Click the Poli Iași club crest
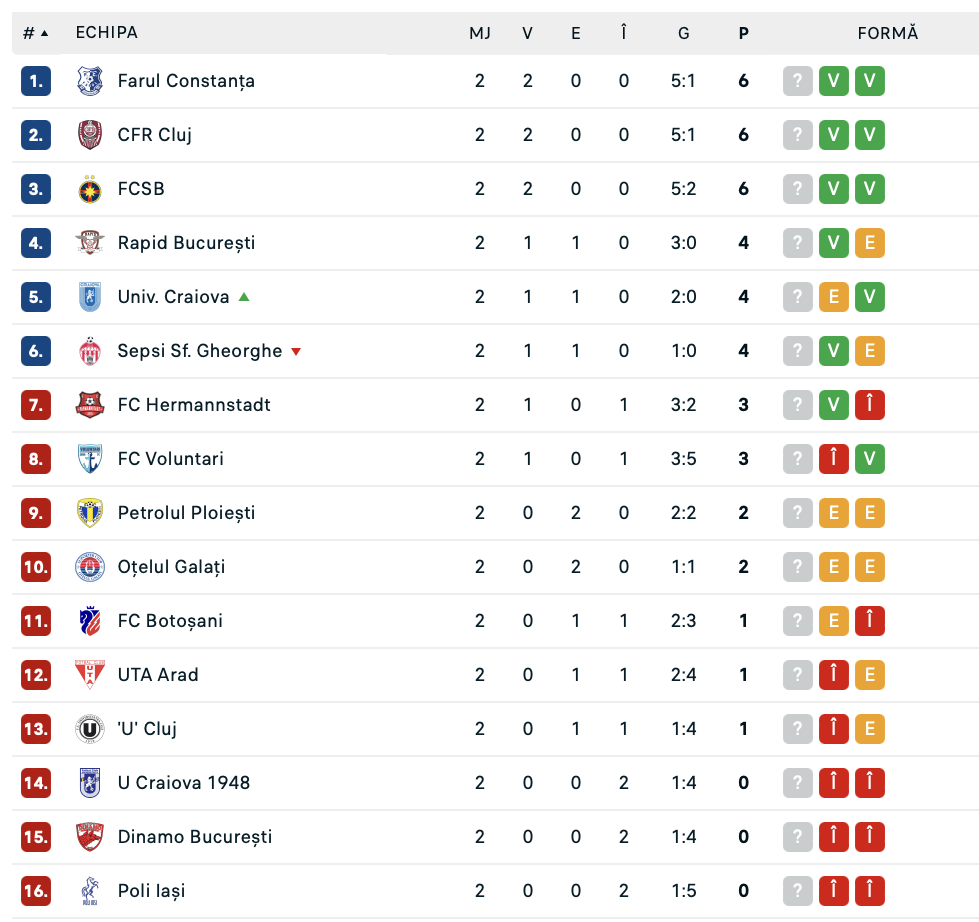Viewport: 979px width, 922px height. pos(90,891)
